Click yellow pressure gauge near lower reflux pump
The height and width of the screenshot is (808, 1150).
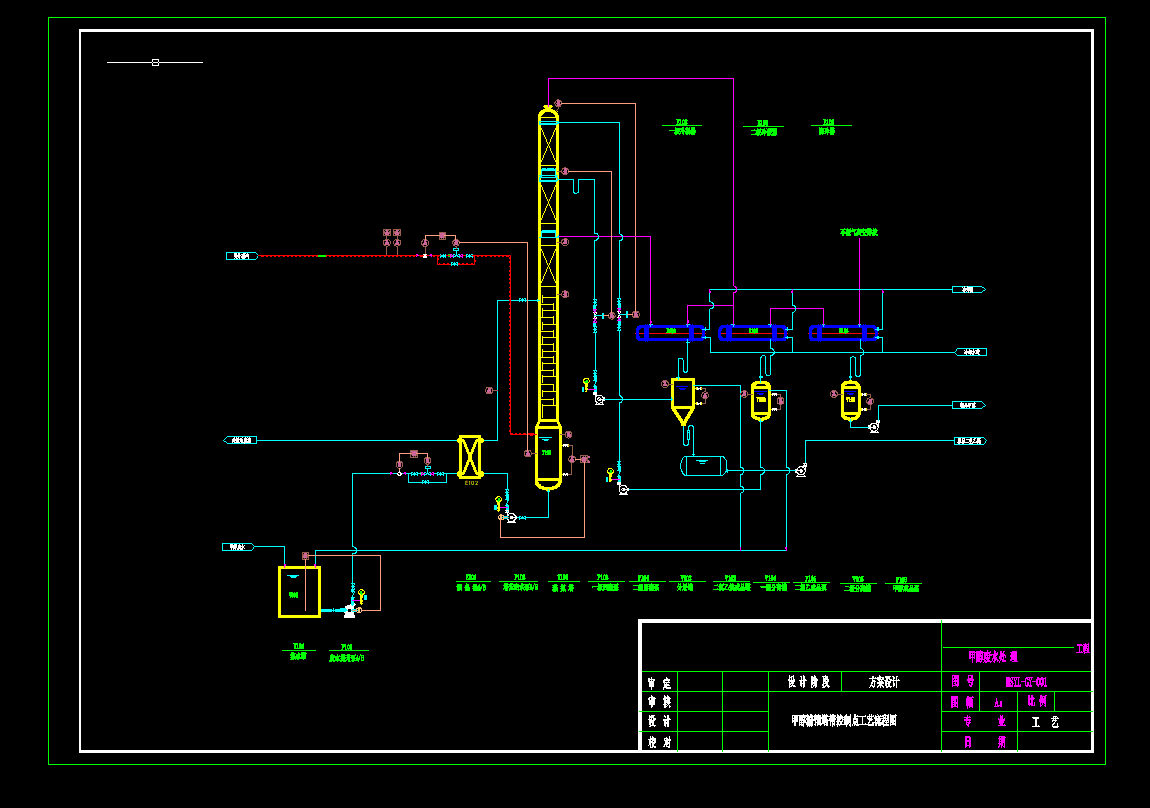click(609, 474)
